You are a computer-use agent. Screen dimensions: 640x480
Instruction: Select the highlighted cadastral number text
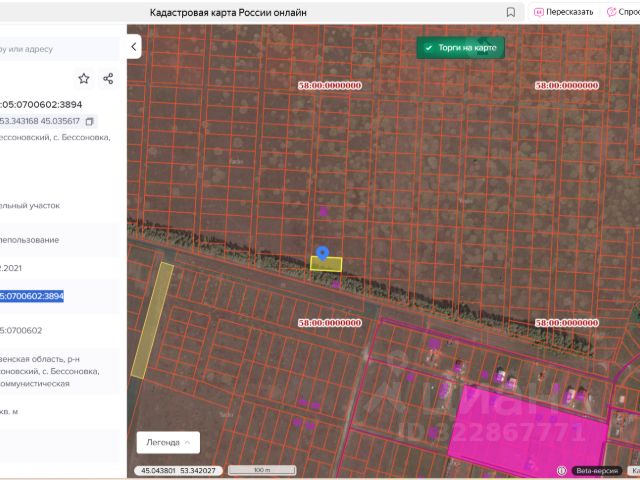click(x=32, y=296)
